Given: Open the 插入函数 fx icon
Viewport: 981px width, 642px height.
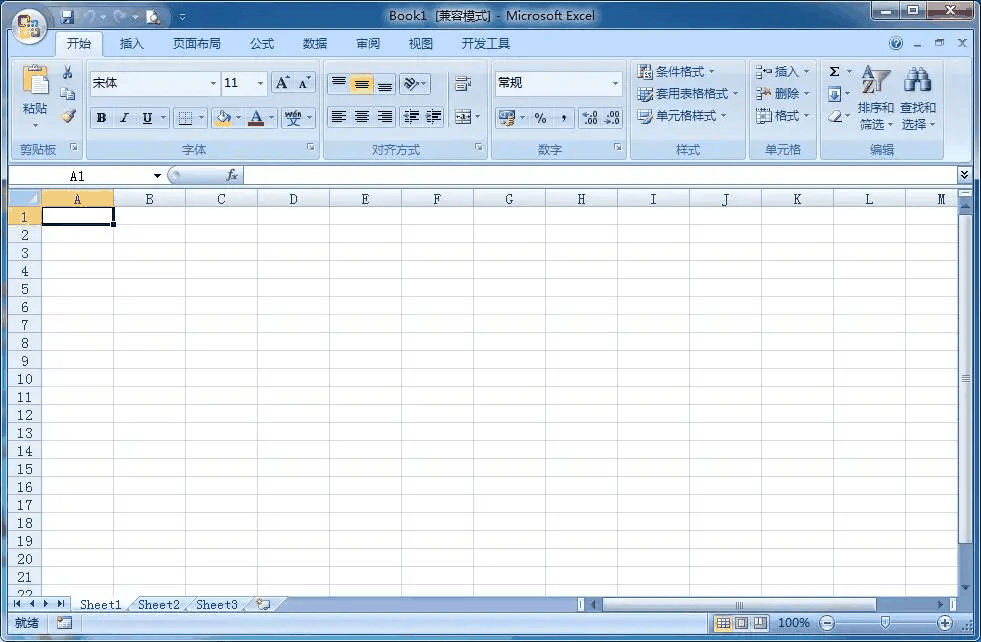Looking at the screenshot, I should pos(234,174).
